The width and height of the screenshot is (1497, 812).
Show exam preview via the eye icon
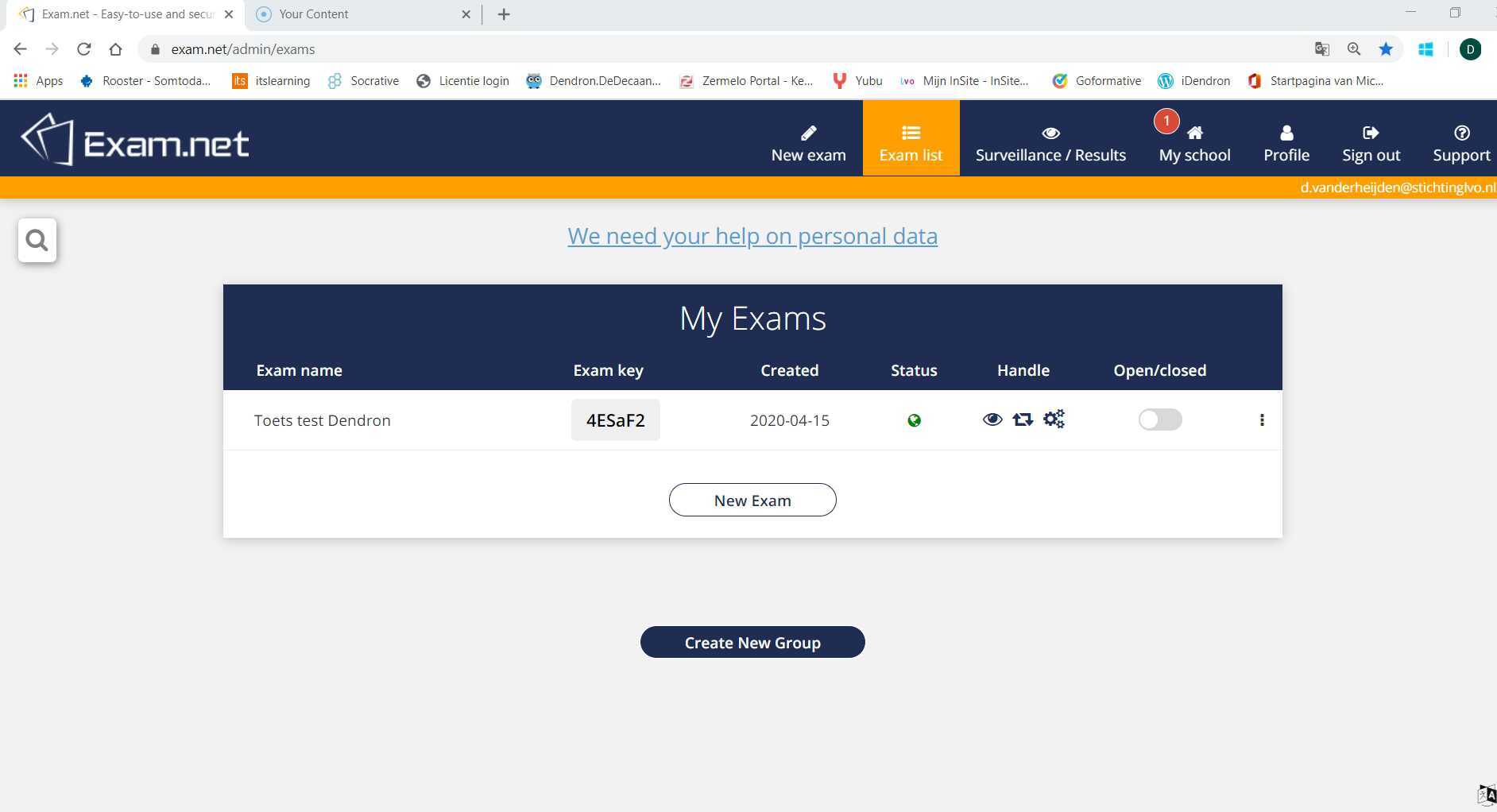[993, 420]
